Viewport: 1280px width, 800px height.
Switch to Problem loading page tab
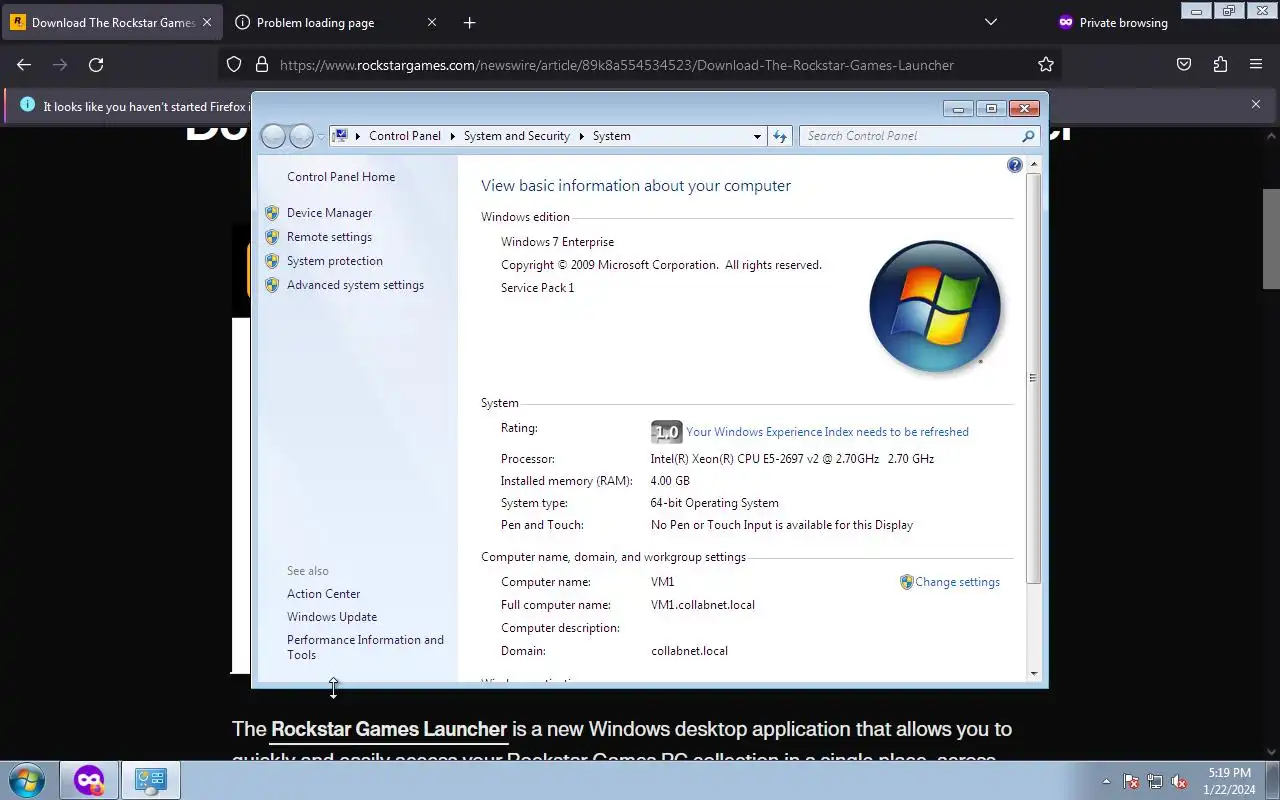click(x=315, y=22)
